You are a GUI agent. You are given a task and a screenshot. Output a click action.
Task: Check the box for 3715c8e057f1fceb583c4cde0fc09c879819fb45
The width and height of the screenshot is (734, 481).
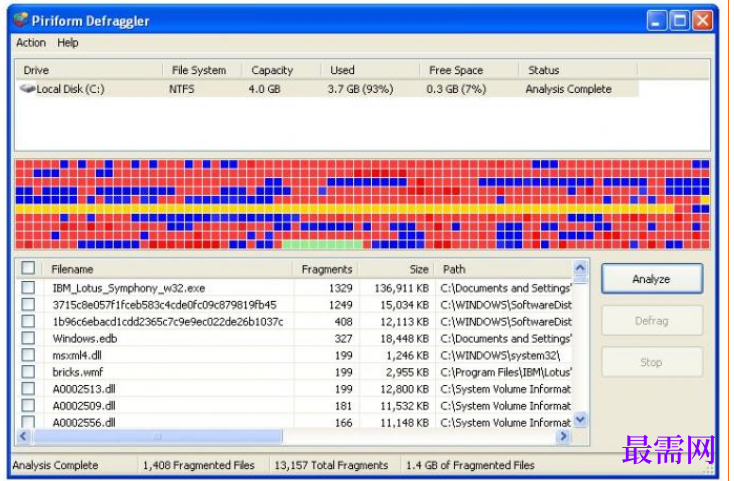point(28,304)
